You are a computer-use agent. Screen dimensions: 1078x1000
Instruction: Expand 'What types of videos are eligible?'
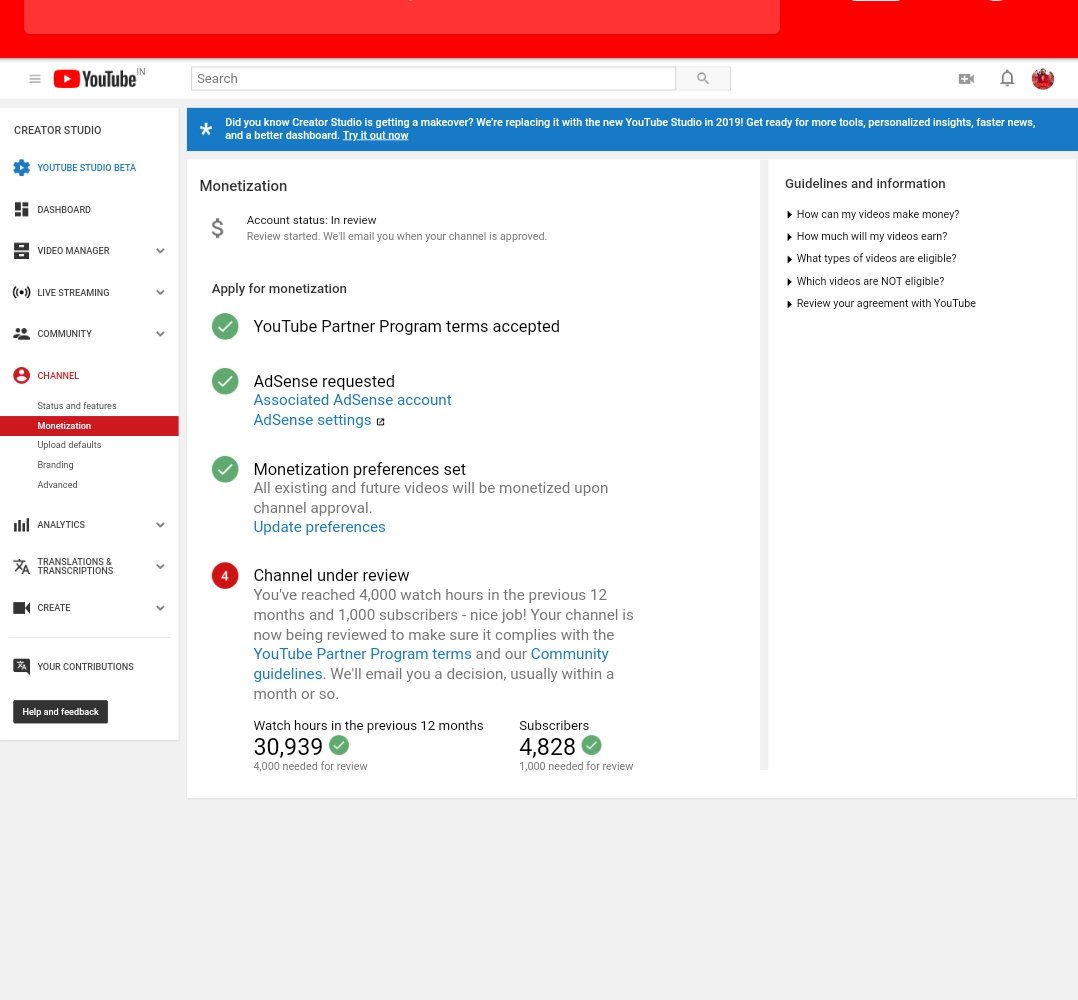tap(871, 258)
